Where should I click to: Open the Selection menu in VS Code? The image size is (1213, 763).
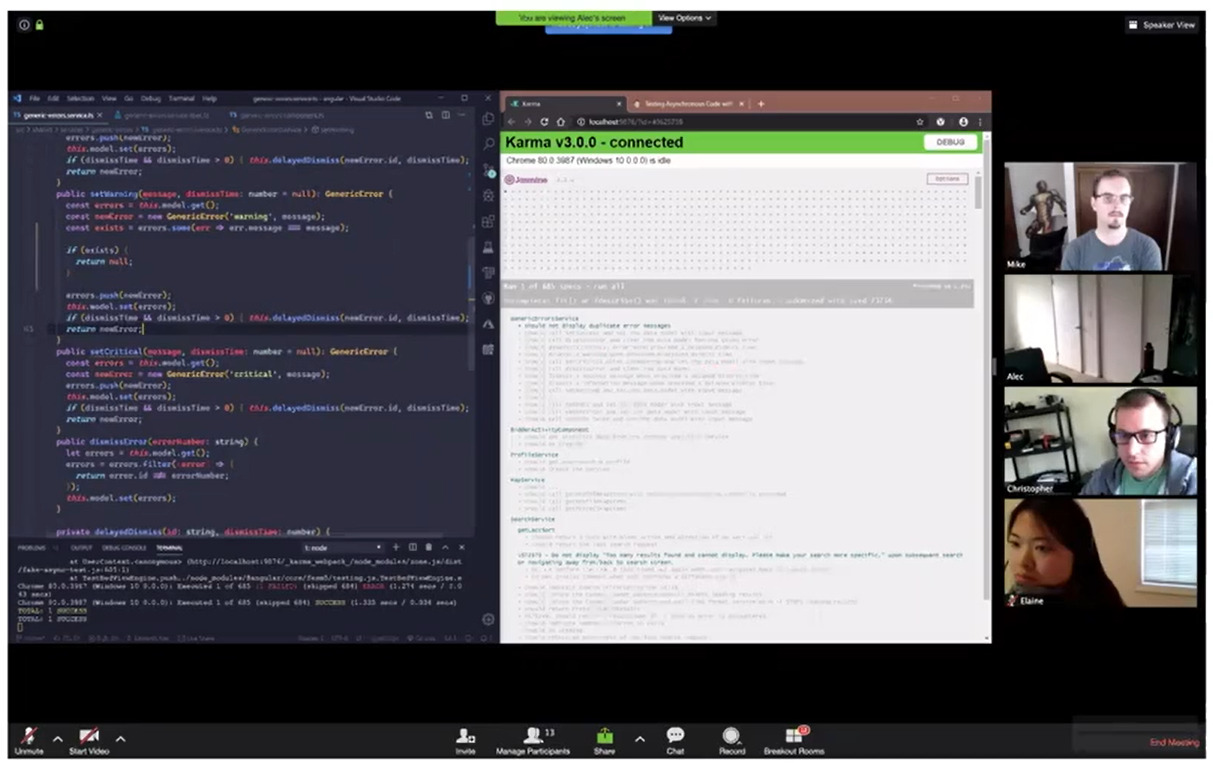point(80,99)
